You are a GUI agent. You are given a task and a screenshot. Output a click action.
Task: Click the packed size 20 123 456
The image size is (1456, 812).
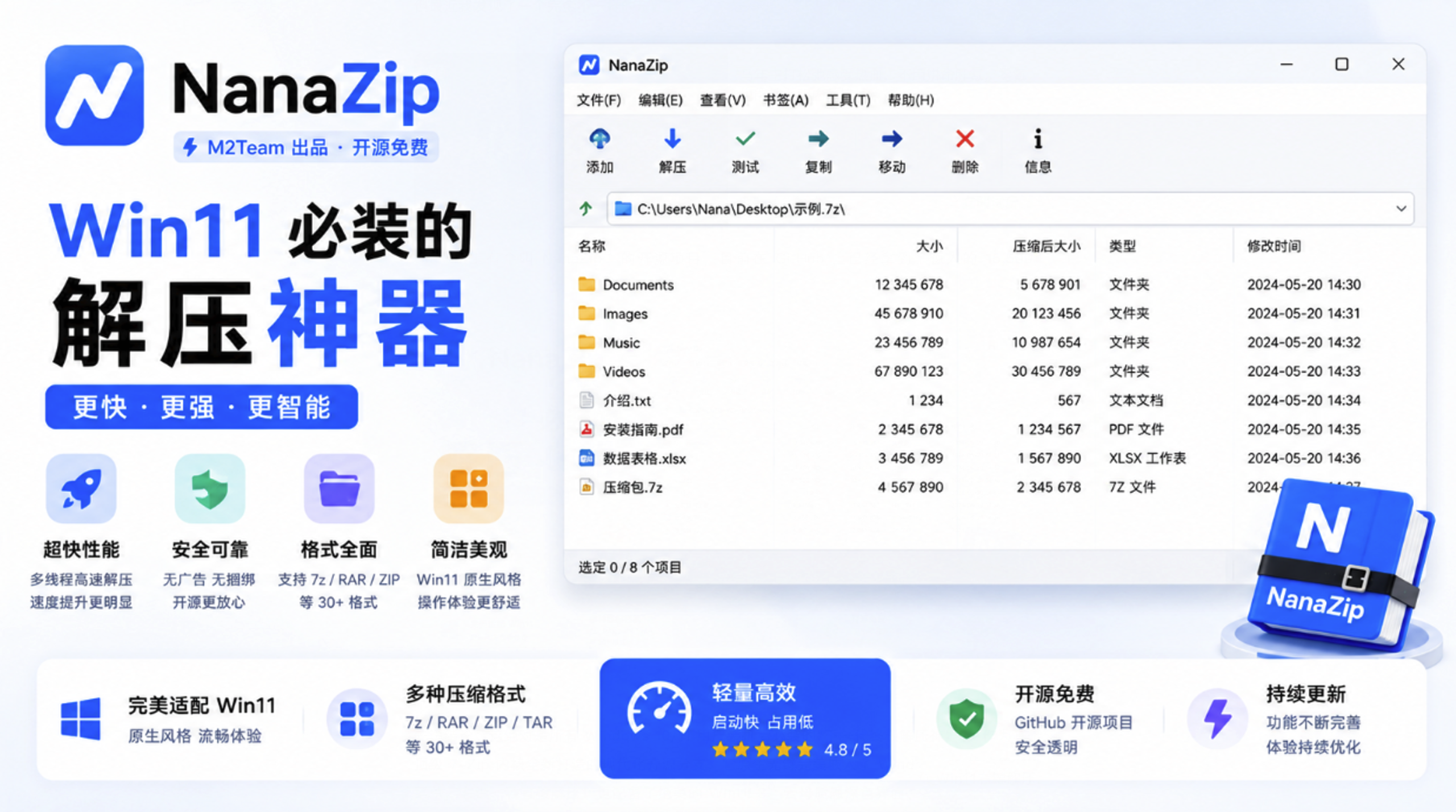coord(1046,313)
